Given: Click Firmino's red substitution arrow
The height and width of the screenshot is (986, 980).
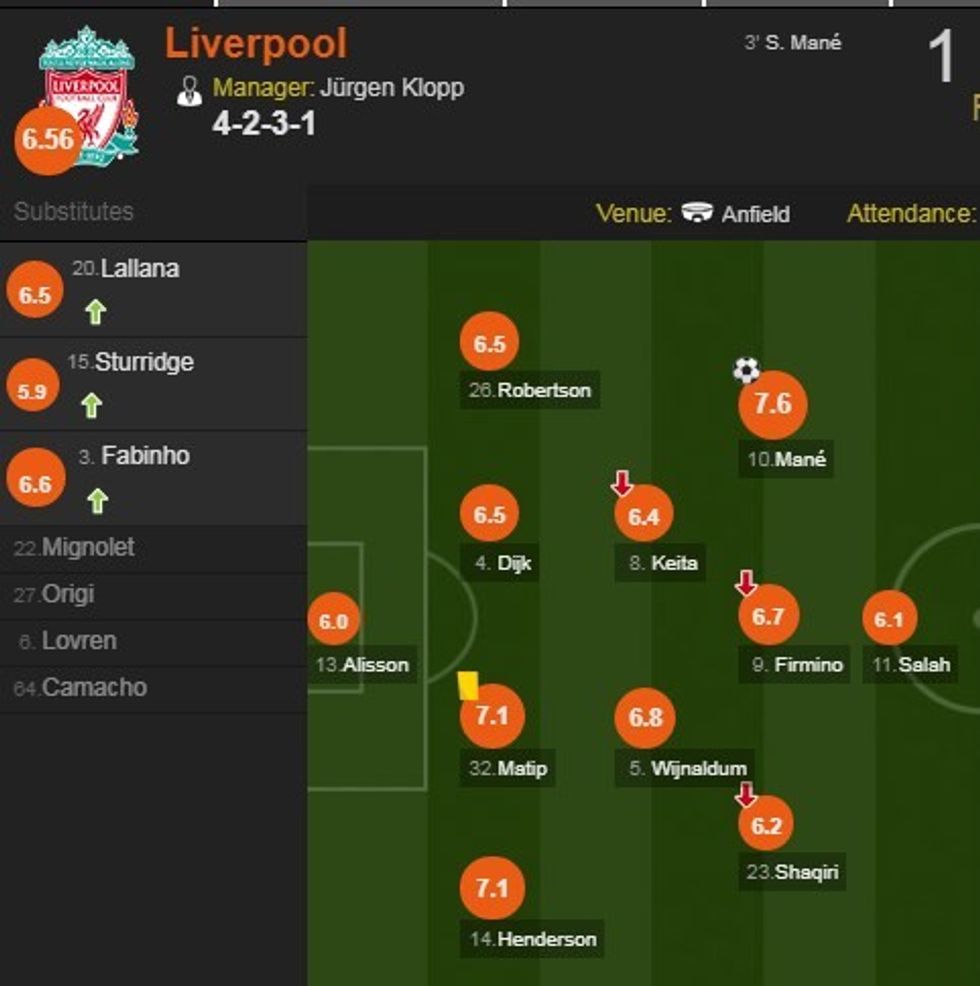Looking at the screenshot, I should pos(746,583).
